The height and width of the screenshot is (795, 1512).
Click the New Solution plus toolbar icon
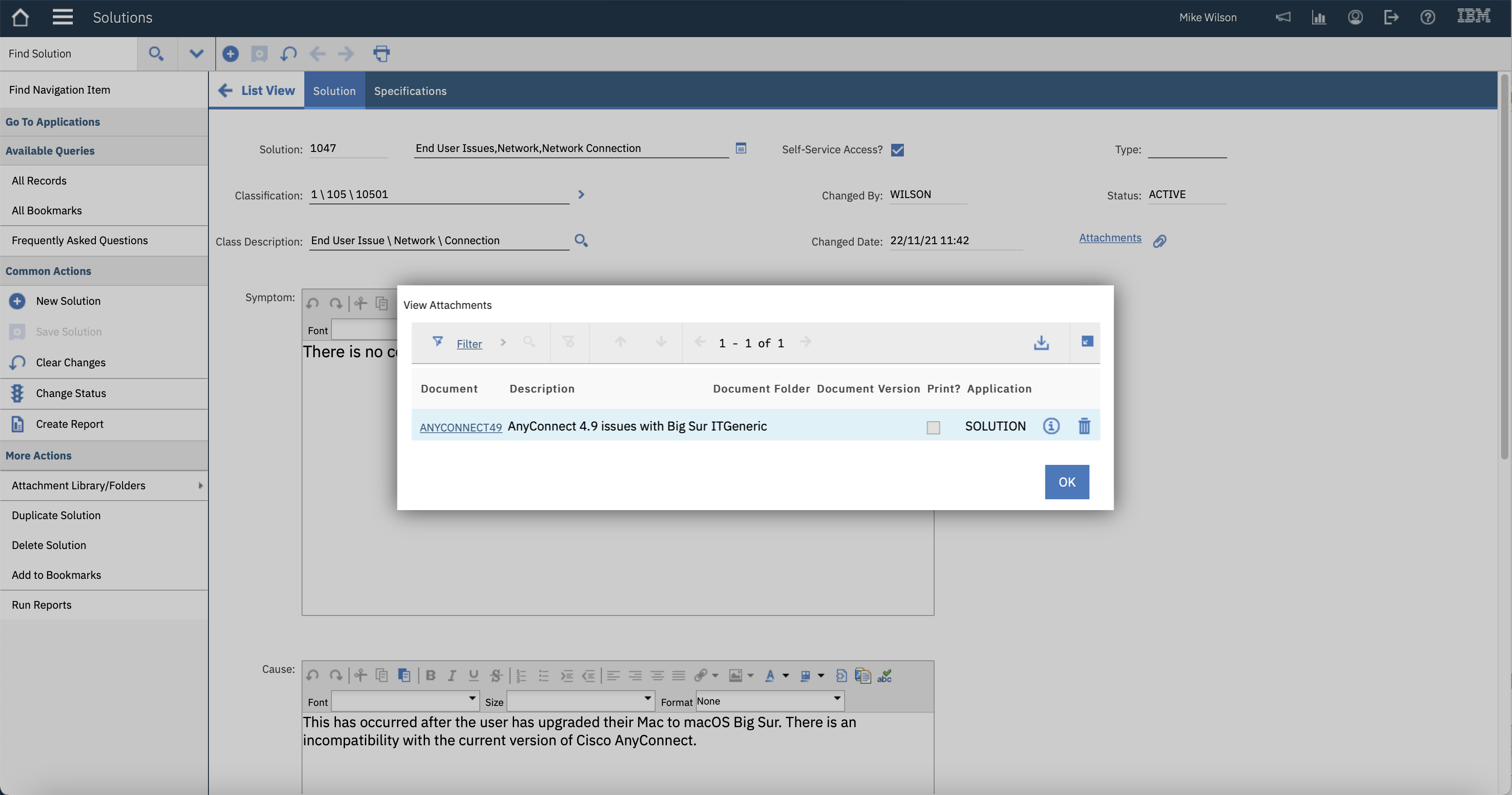[x=230, y=54]
